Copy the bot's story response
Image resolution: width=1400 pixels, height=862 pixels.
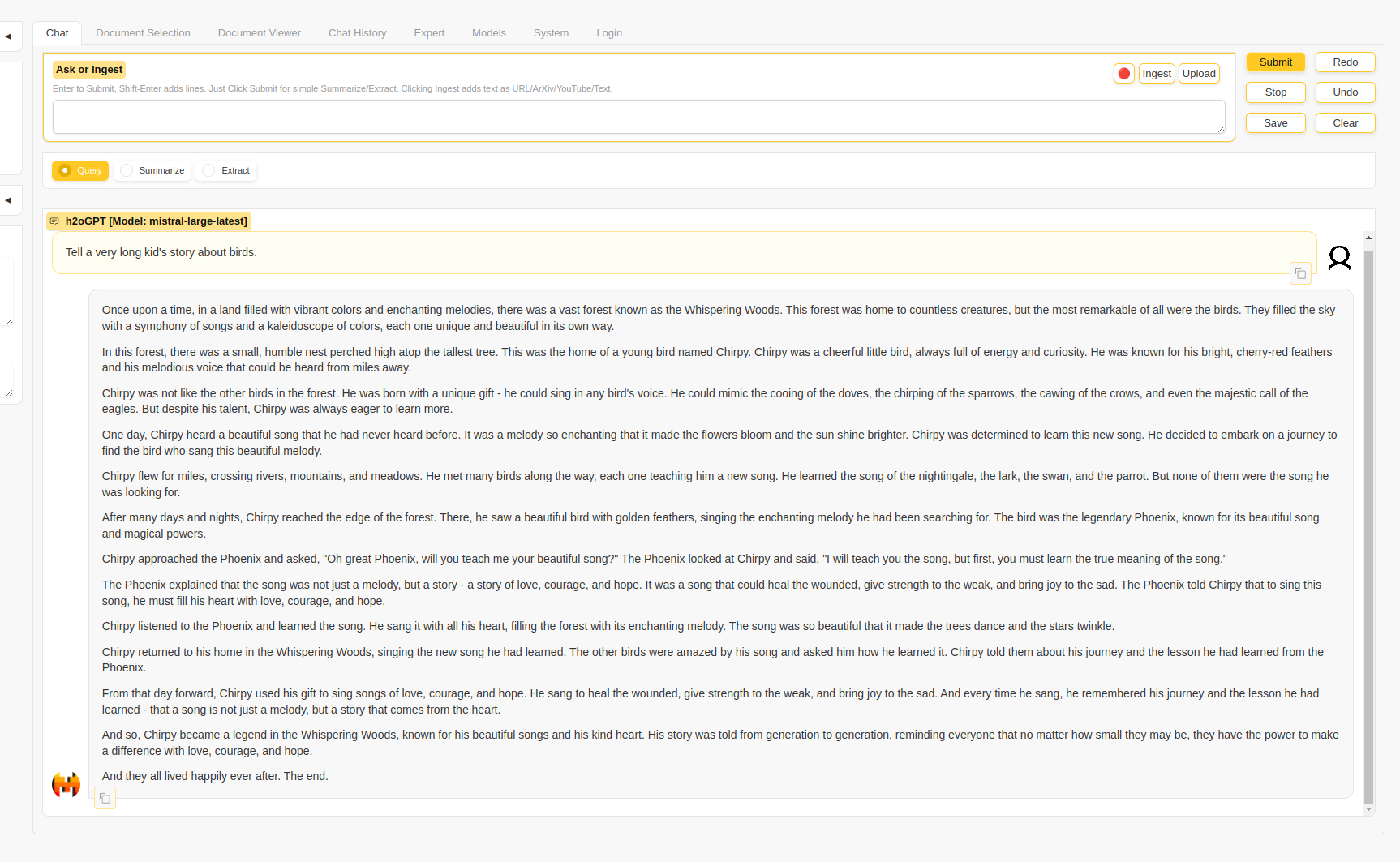click(105, 799)
